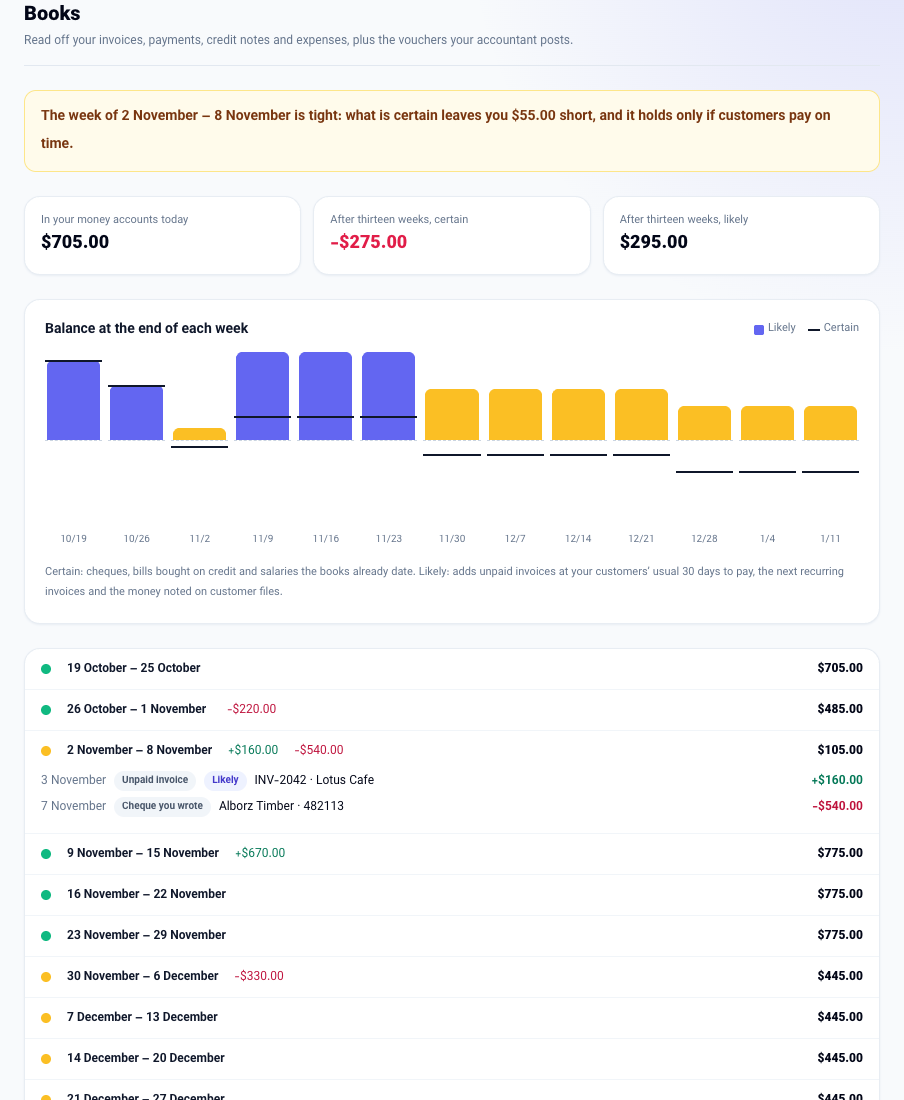Viewport: 904px width, 1100px height.
Task: Click the Certain legend line marker
Action: pyautogui.click(x=814, y=329)
